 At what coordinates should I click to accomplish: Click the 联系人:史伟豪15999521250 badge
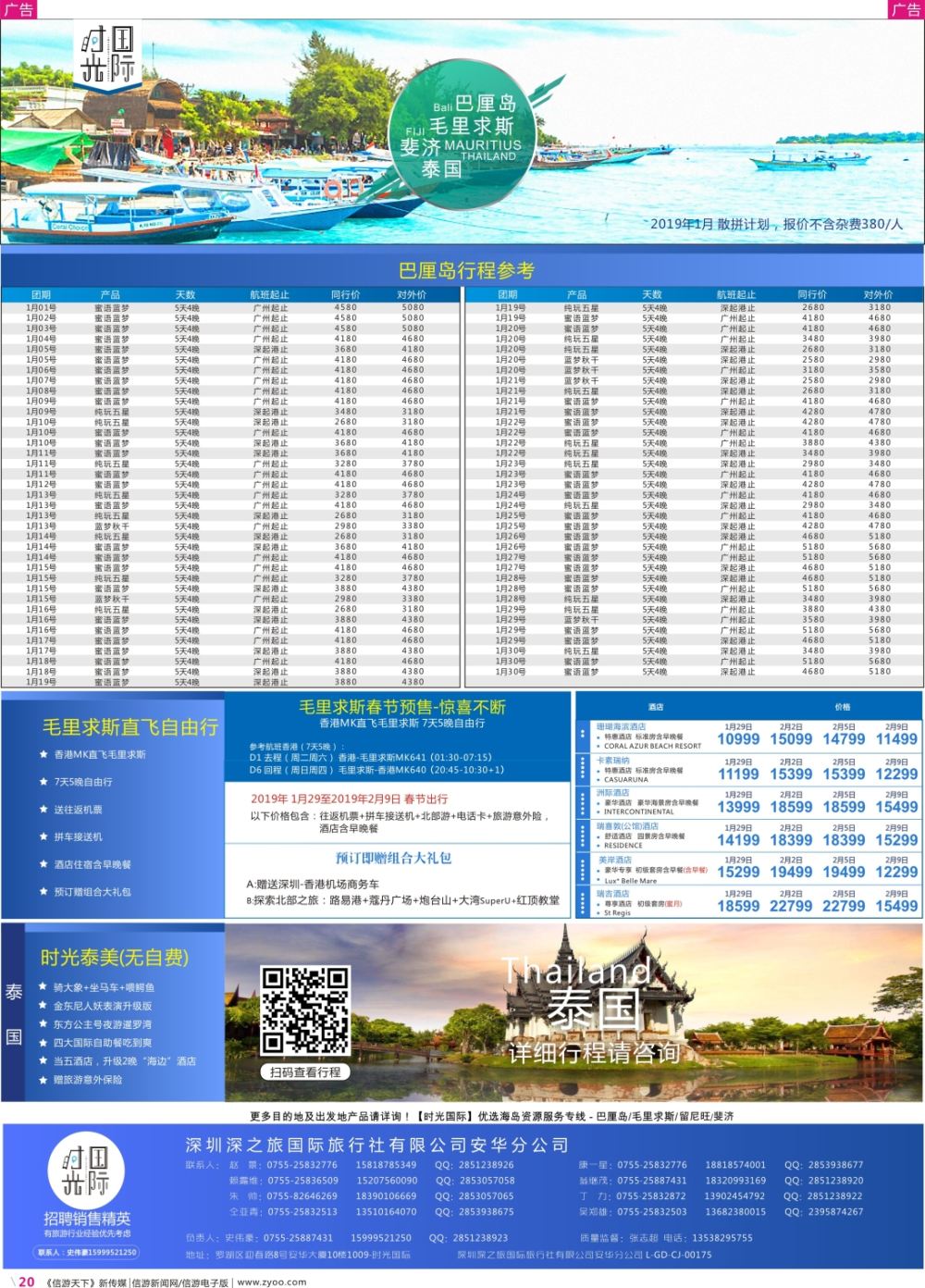coord(87,1252)
